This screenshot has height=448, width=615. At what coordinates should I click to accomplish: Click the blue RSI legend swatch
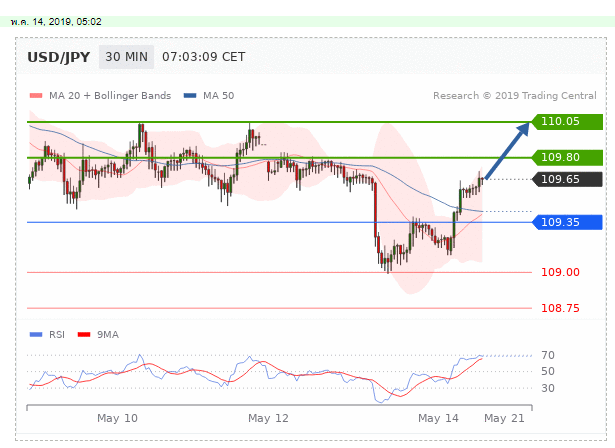tap(36, 335)
